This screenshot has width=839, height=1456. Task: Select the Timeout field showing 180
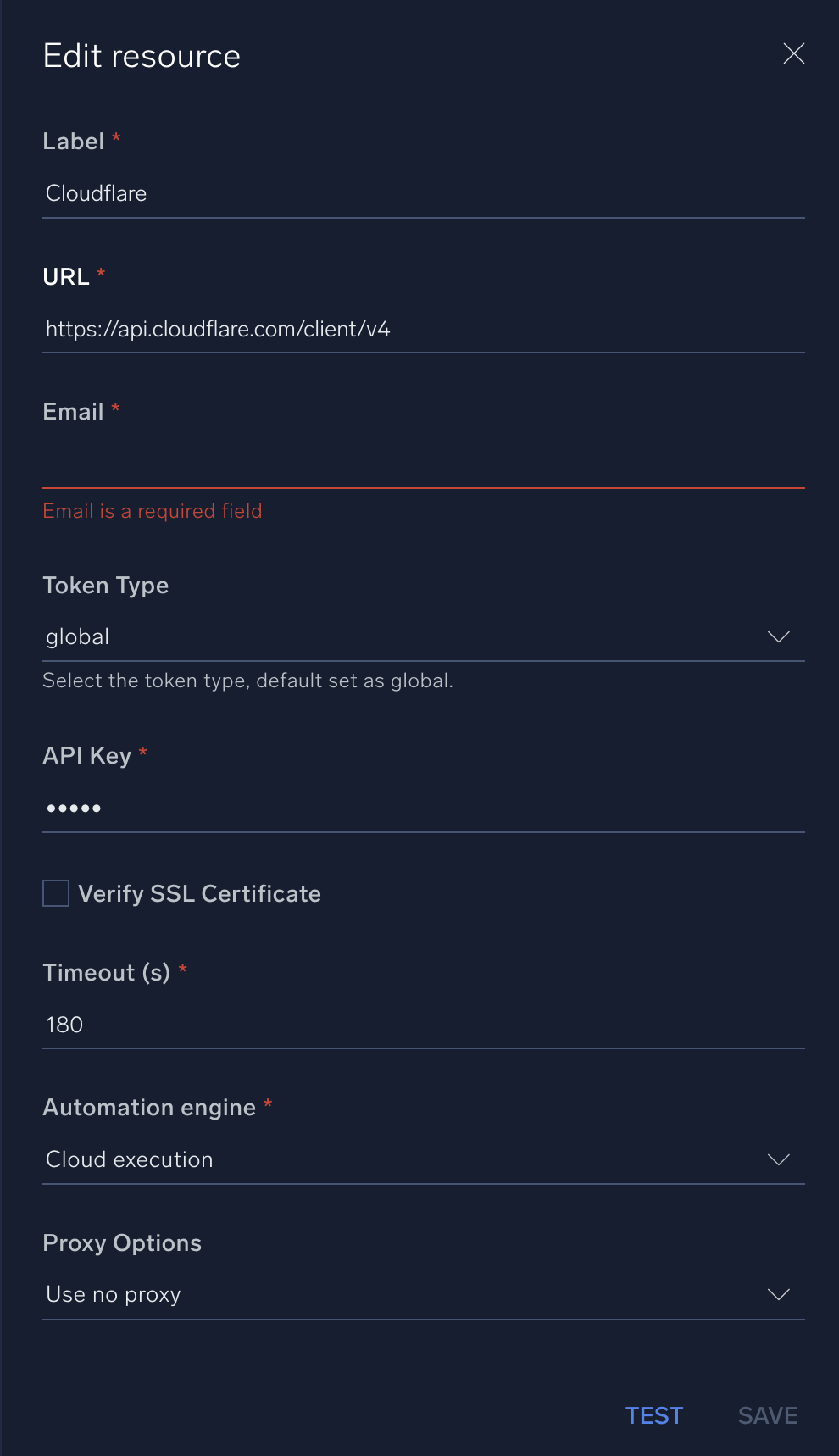coord(424,1025)
